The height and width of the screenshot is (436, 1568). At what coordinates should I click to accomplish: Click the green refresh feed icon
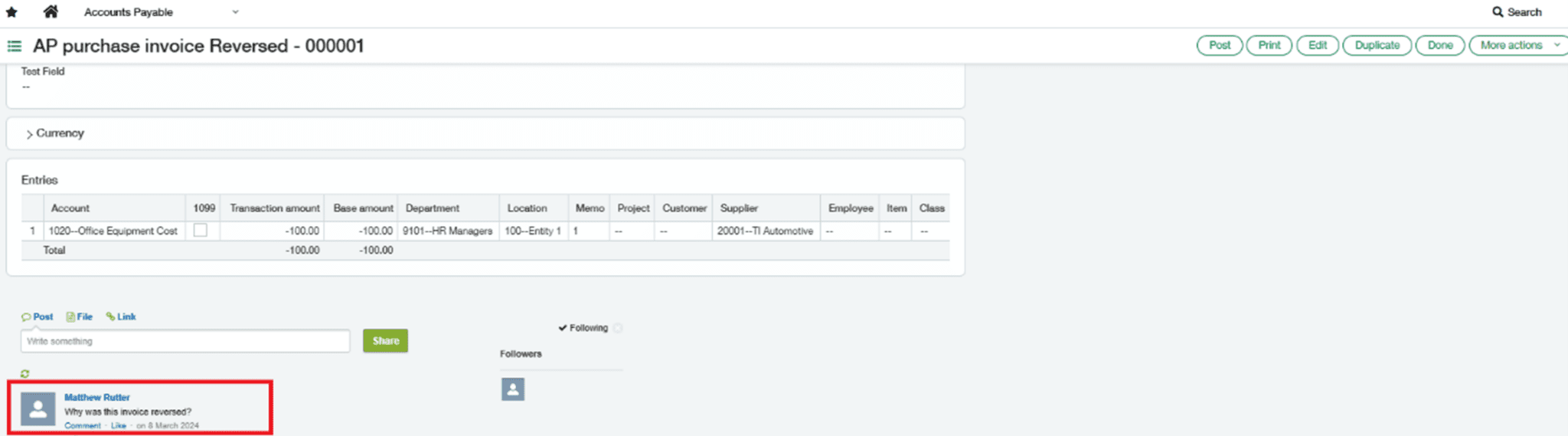pos(25,374)
